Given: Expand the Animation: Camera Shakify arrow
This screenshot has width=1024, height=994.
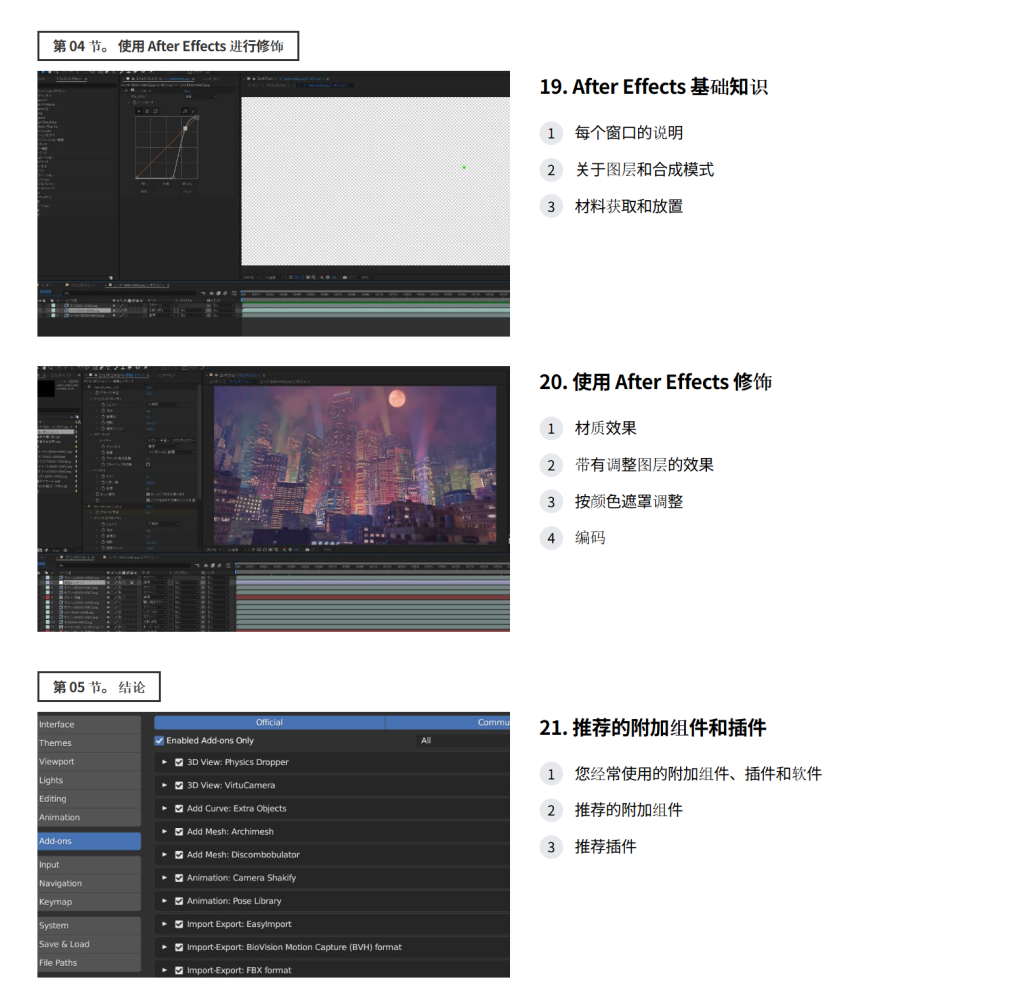Looking at the screenshot, I should point(165,878).
